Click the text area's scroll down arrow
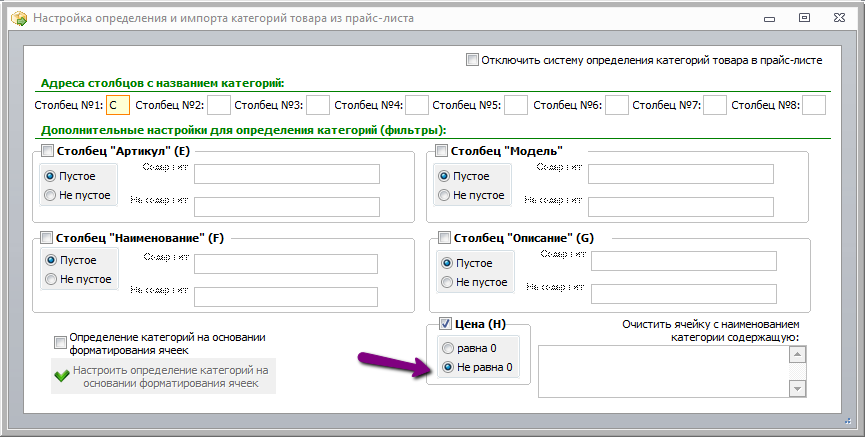 797,388
